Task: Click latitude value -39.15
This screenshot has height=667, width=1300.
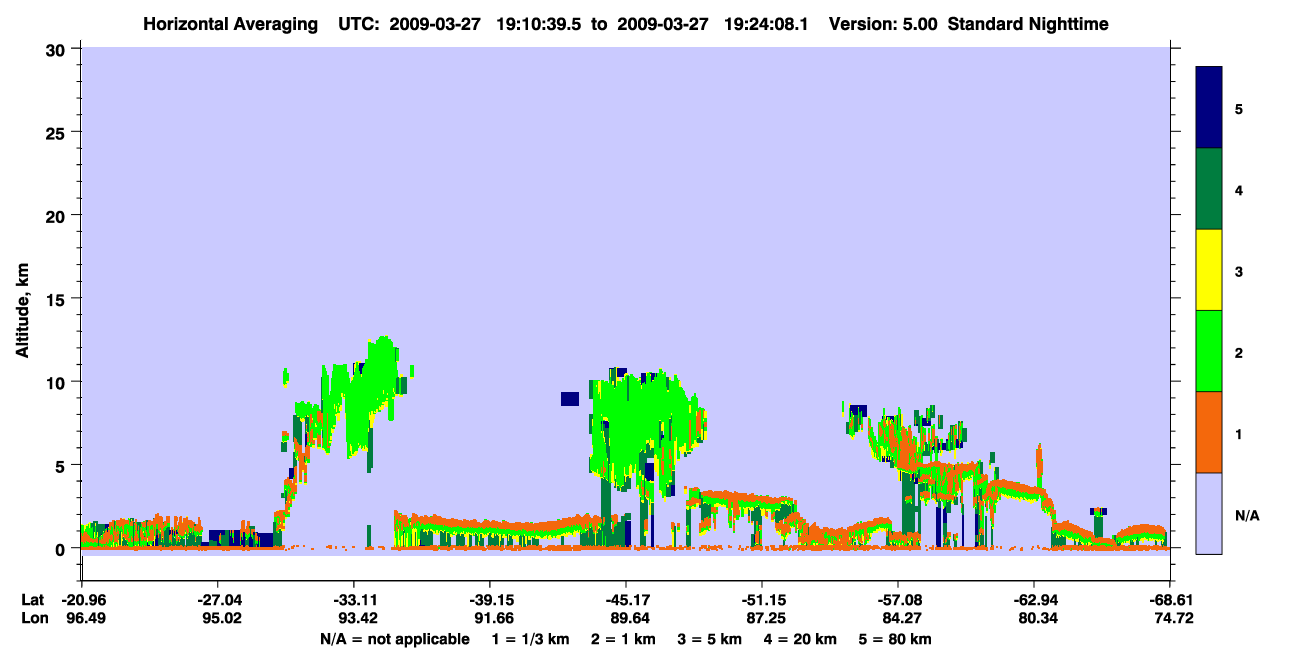Action: pos(489,600)
